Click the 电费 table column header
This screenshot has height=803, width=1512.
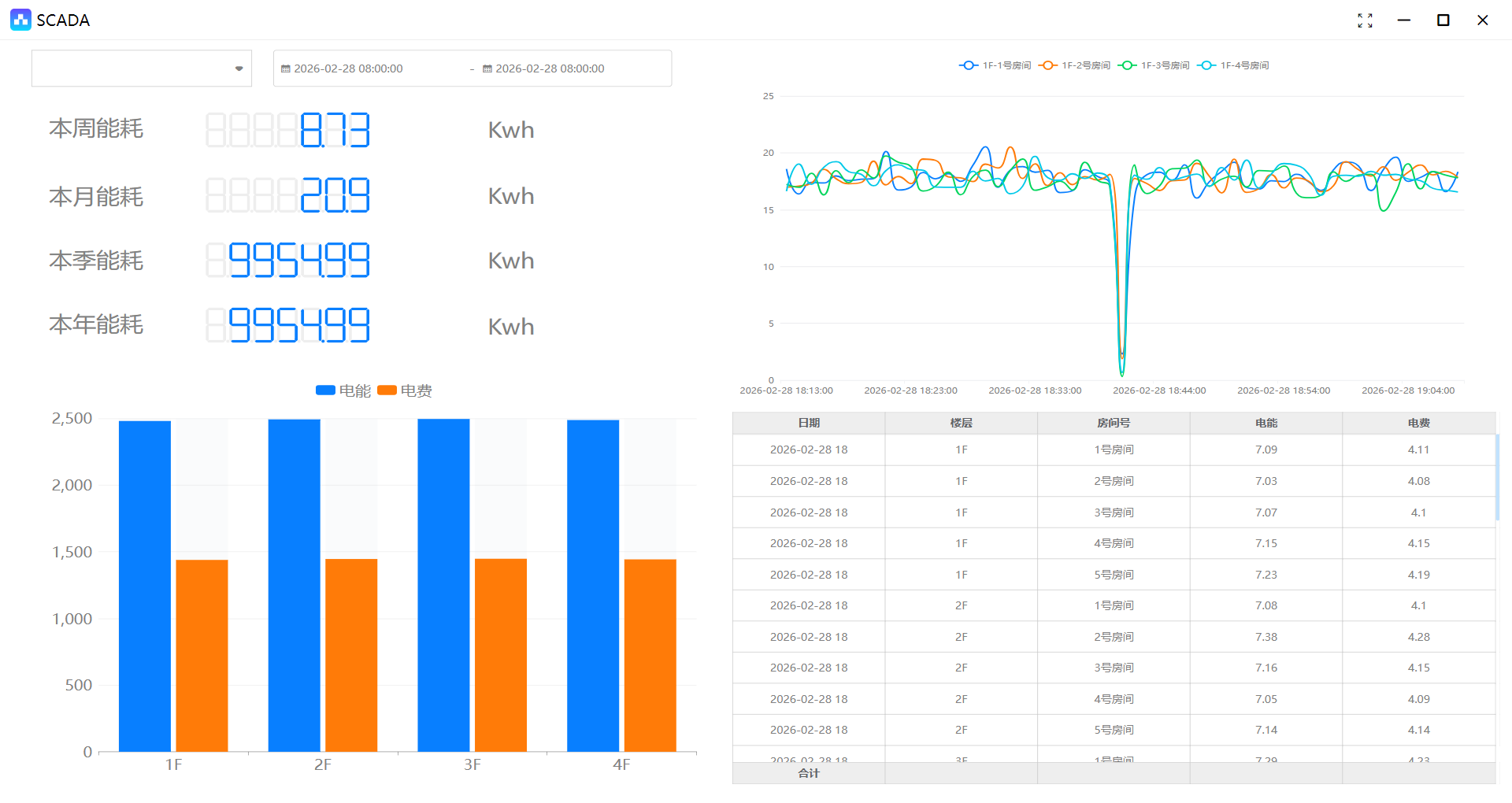tap(1418, 423)
